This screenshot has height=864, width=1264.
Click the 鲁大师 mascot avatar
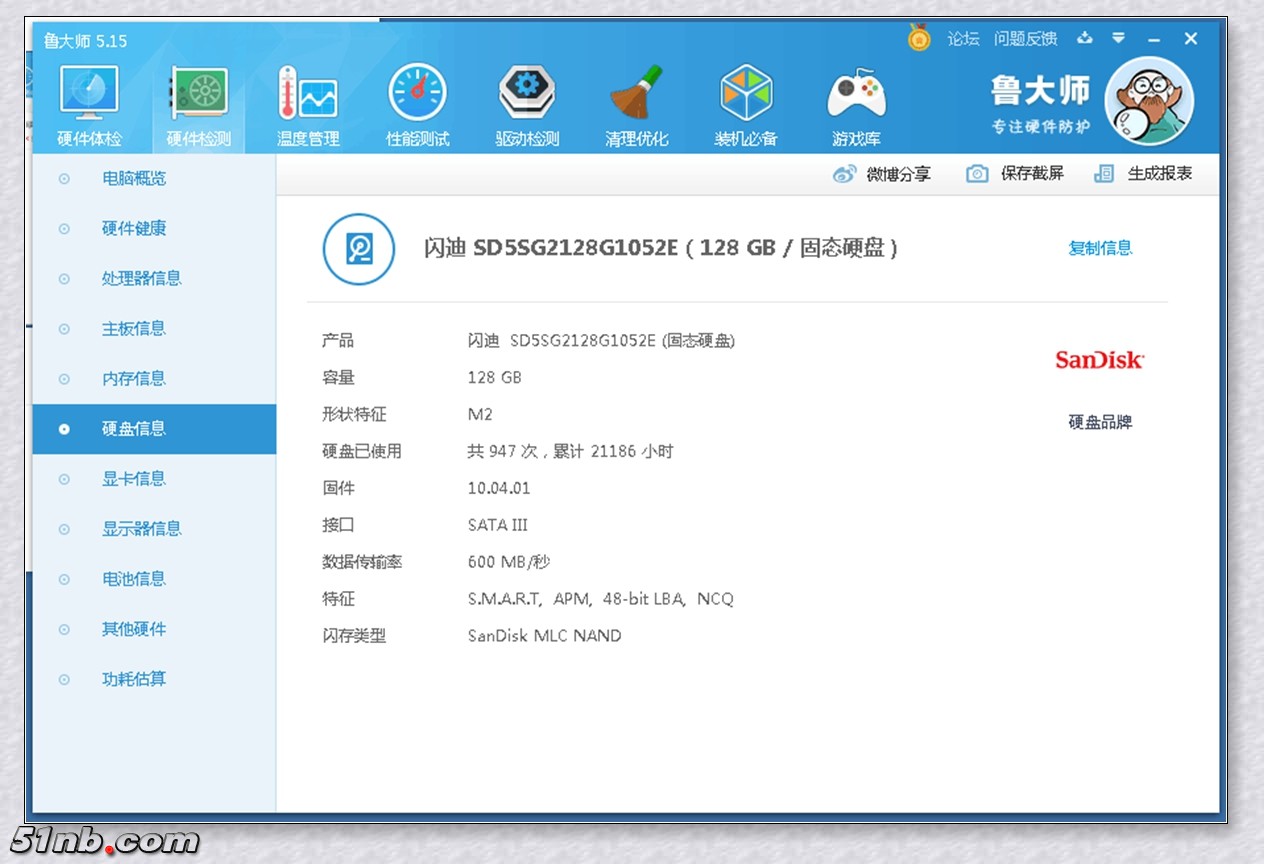pyautogui.click(x=1149, y=101)
